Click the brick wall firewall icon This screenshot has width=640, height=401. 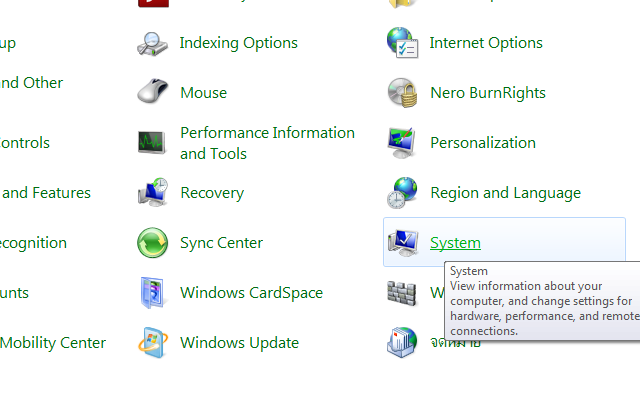(402, 293)
